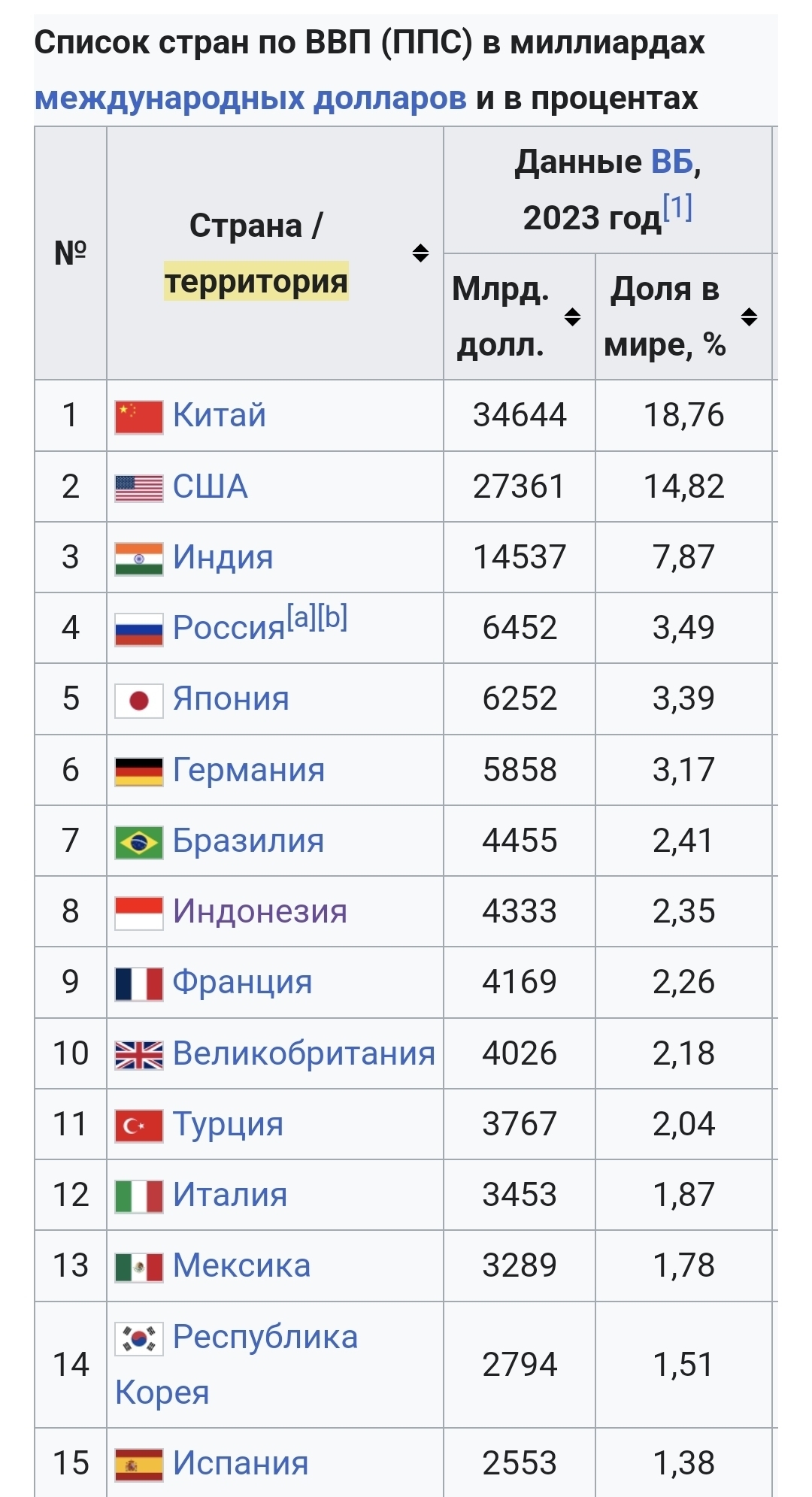Click the USA flag icon
This screenshot has width=812, height=1497.
click(x=138, y=488)
